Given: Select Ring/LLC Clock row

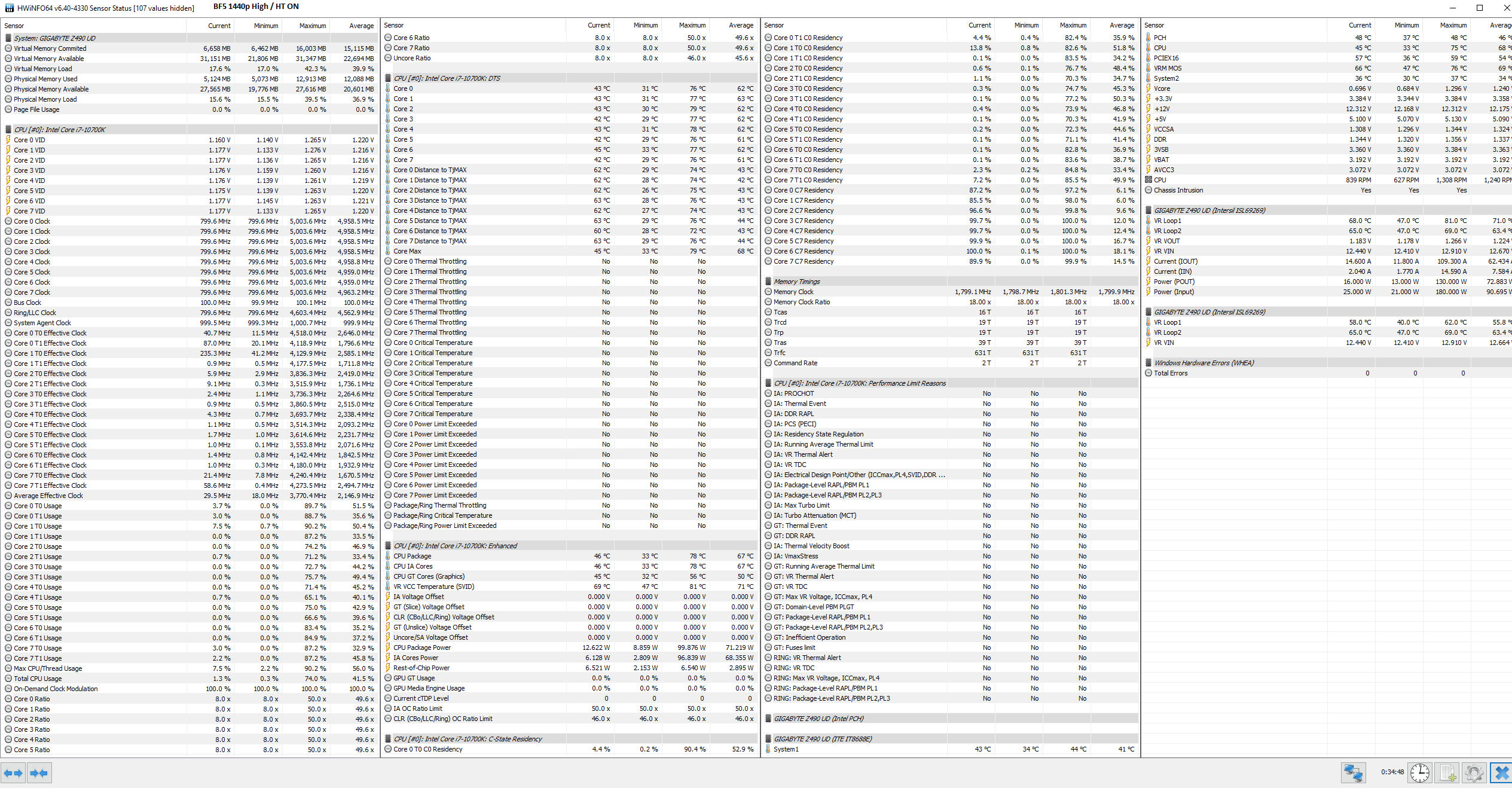Looking at the screenshot, I should click(190, 313).
